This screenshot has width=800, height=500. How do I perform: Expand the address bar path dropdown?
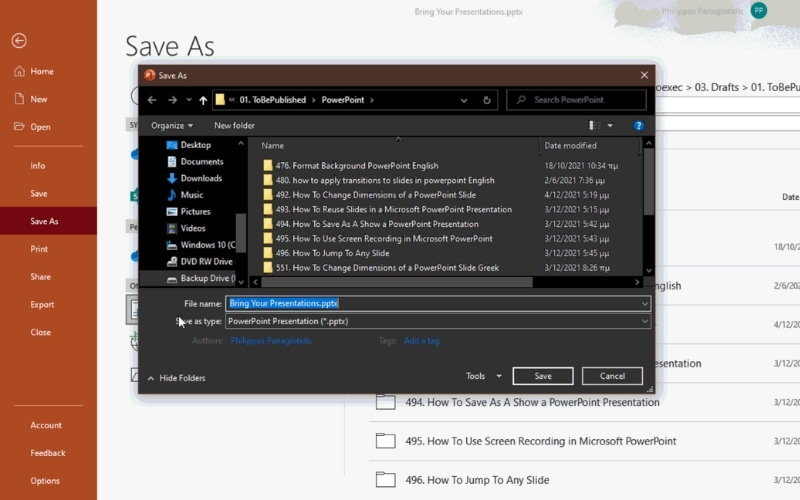(x=464, y=101)
